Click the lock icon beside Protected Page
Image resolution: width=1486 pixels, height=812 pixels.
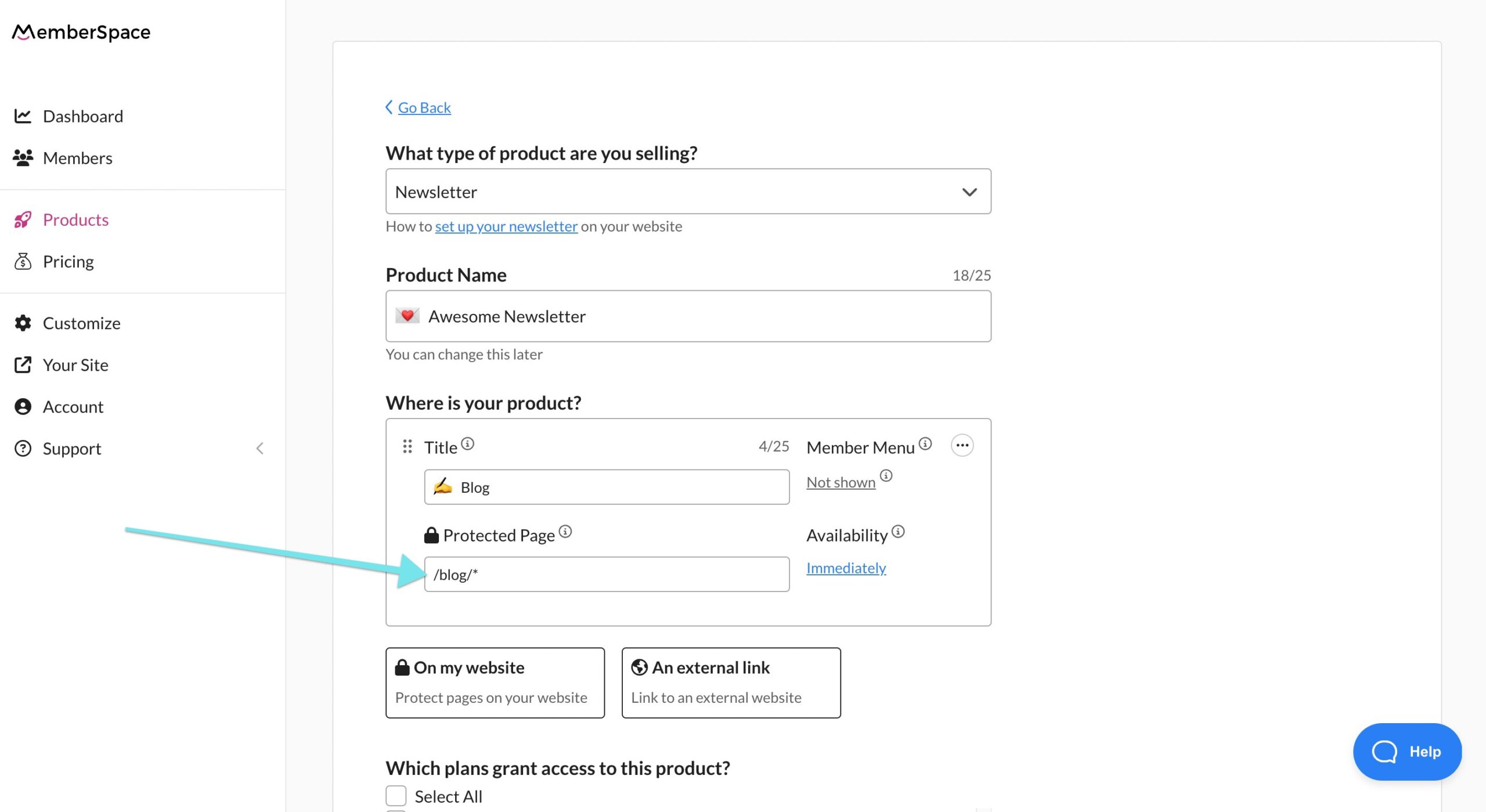tap(431, 535)
